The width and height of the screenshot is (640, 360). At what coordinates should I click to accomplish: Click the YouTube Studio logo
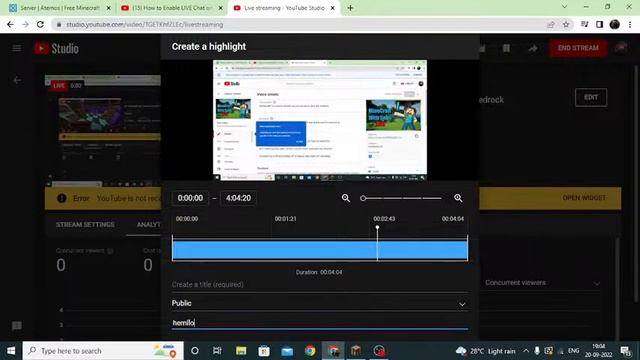point(56,48)
